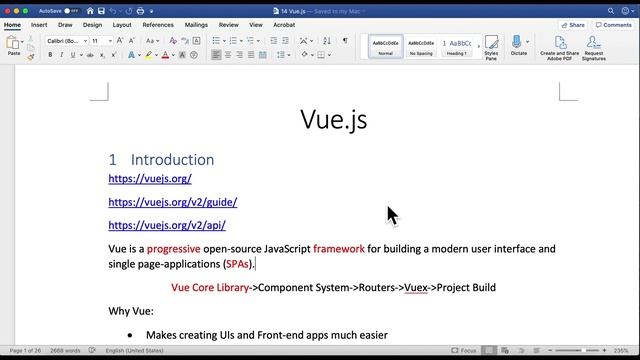Screen dimensions: 640x360
Task: Click the Home icon in title bar
Action: (x=90, y=11)
